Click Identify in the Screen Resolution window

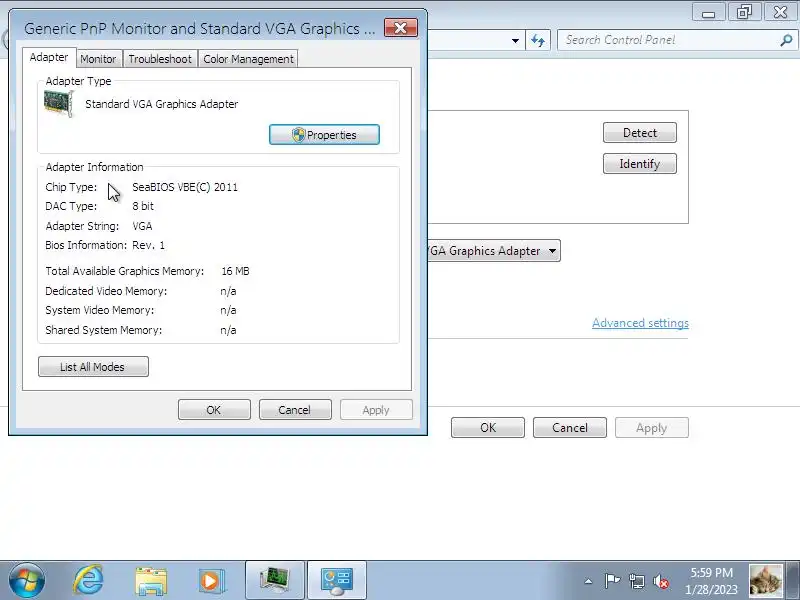[640, 164]
